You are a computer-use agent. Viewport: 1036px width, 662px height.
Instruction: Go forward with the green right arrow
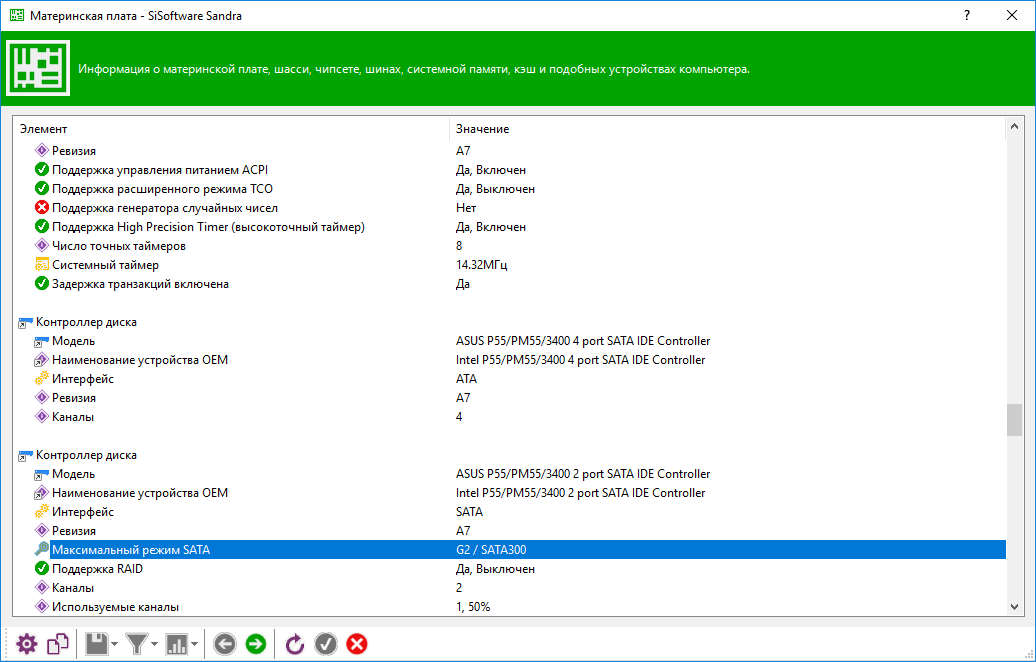256,644
